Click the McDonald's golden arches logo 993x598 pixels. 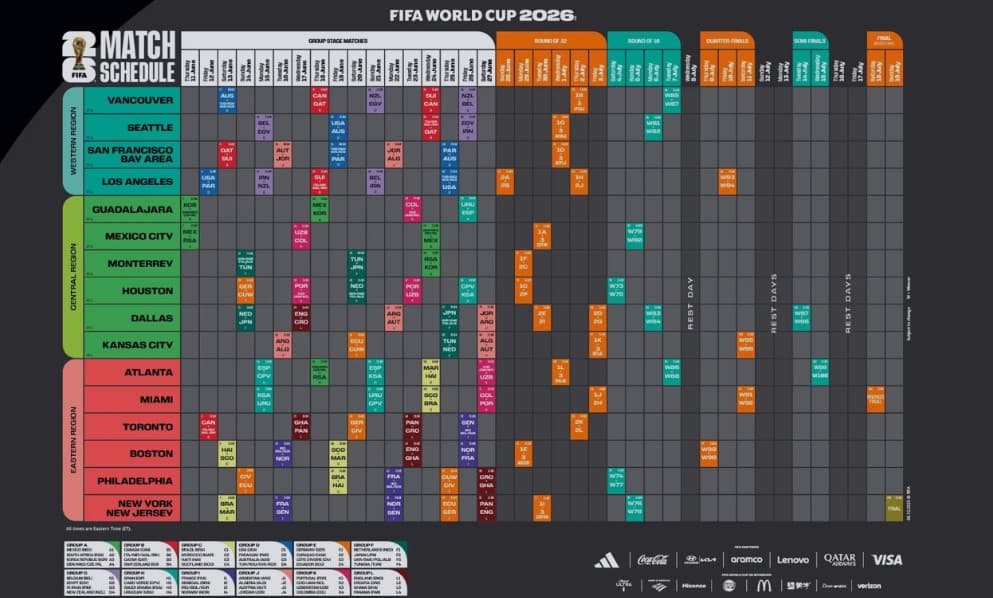pyautogui.click(x=763, y=585)
